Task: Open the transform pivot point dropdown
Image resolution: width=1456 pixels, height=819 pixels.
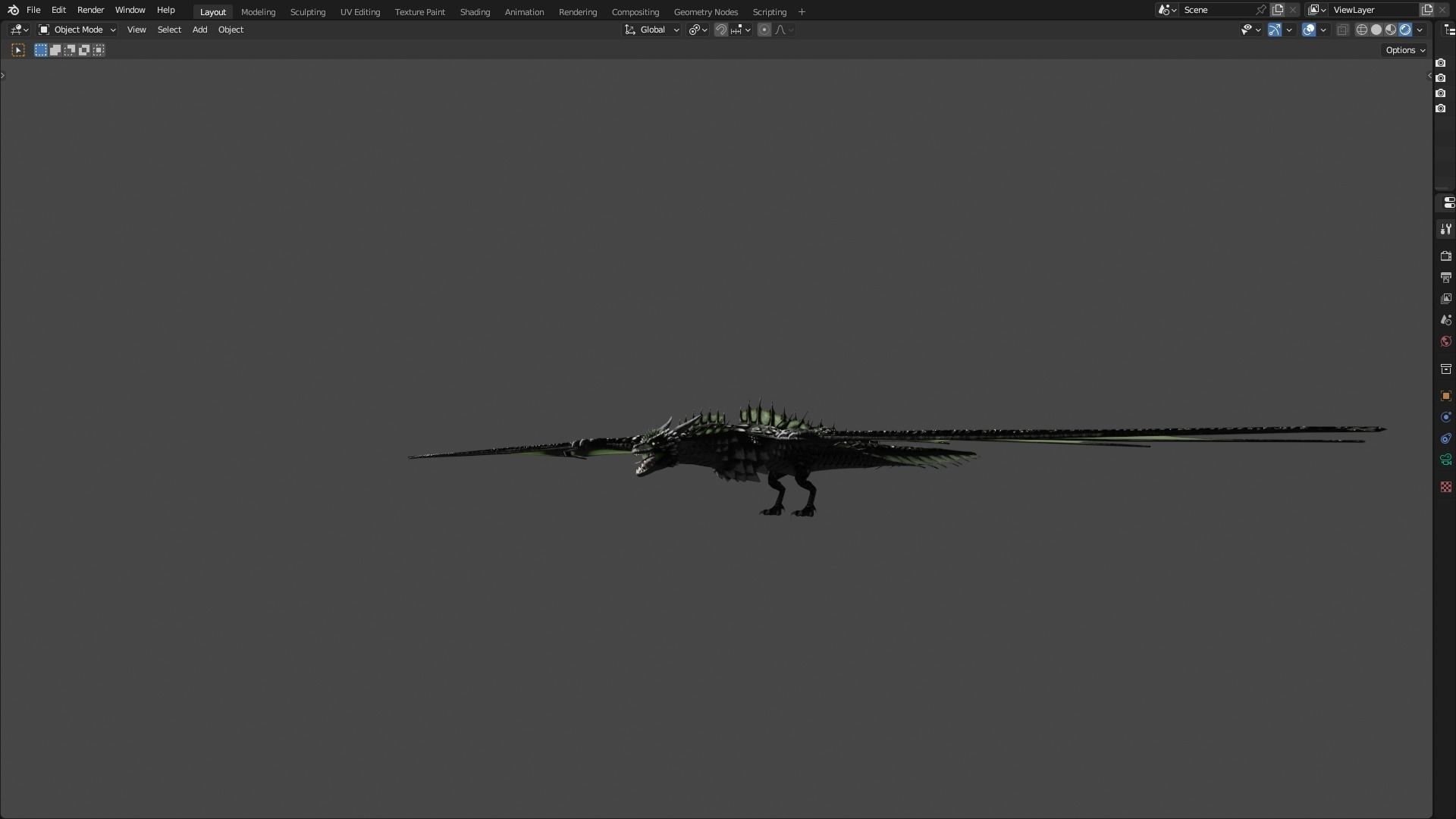Action: [x=698, y=30]
